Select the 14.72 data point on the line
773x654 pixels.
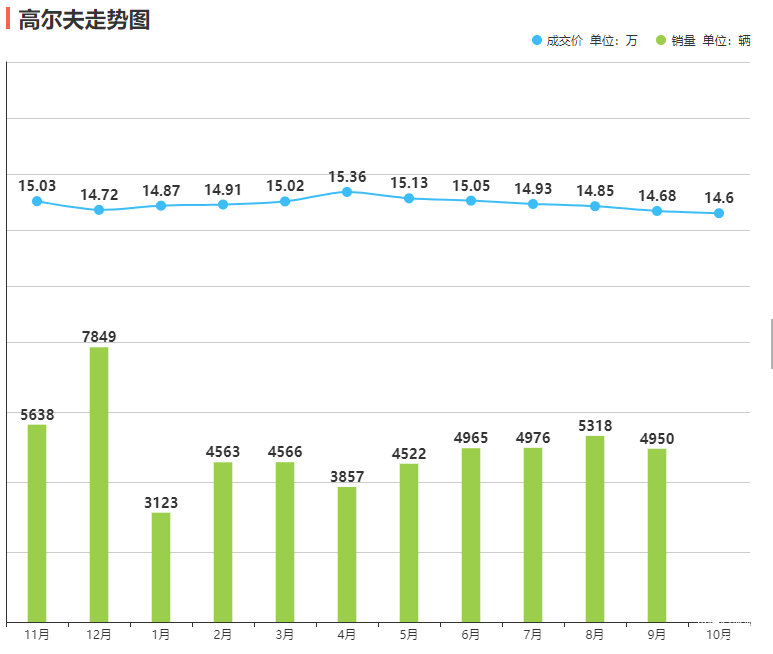click(99, 210)
